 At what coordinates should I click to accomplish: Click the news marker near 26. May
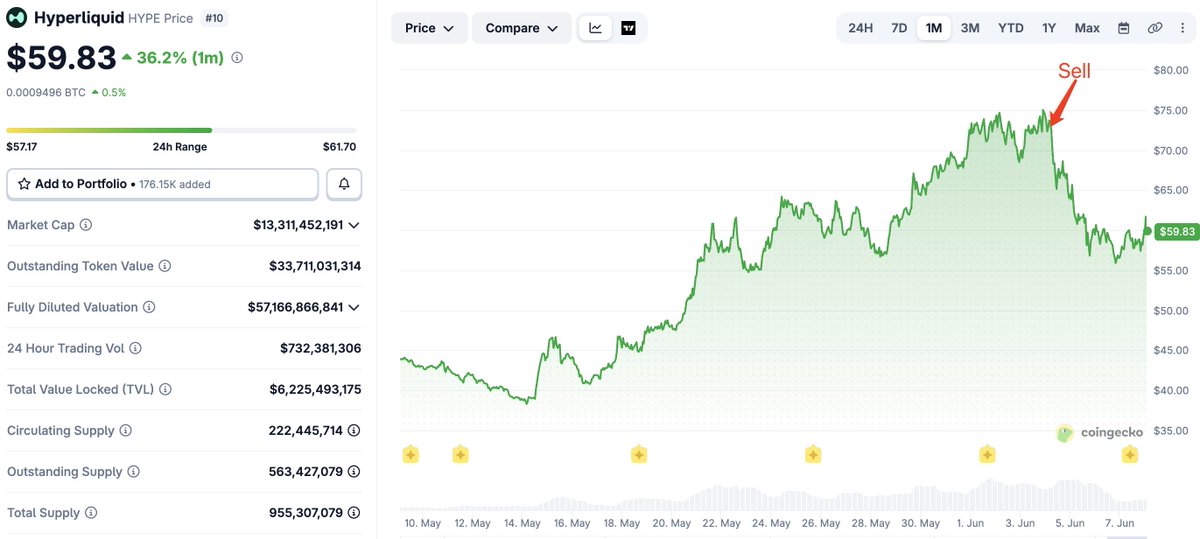[813, 455]
